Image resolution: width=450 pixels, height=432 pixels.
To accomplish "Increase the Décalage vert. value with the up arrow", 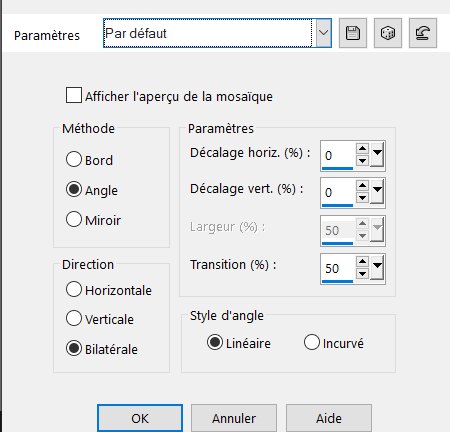I will 362,185.
